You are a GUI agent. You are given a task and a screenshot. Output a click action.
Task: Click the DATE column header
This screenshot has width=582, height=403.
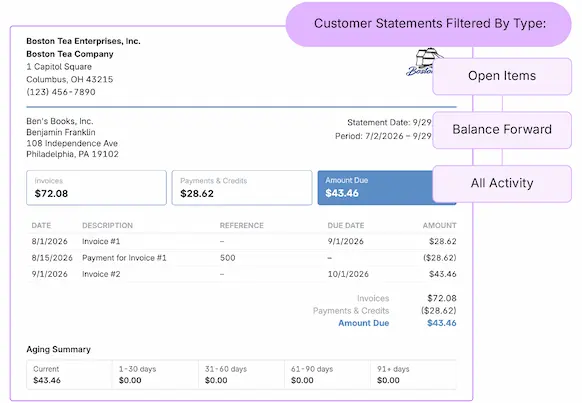click(41, 226)
